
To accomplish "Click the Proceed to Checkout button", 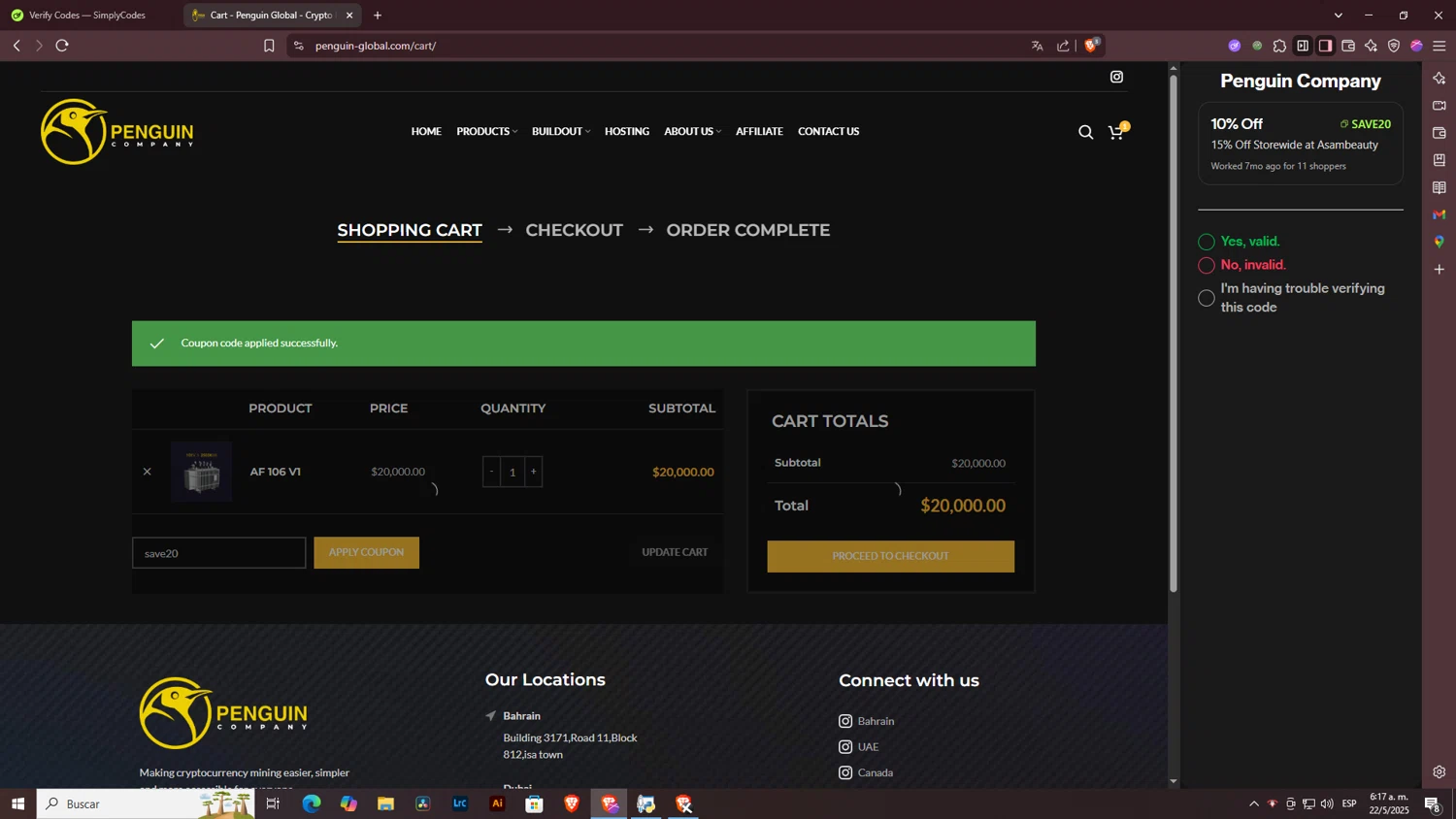I will pyautogui.click(x=890, y=556).
